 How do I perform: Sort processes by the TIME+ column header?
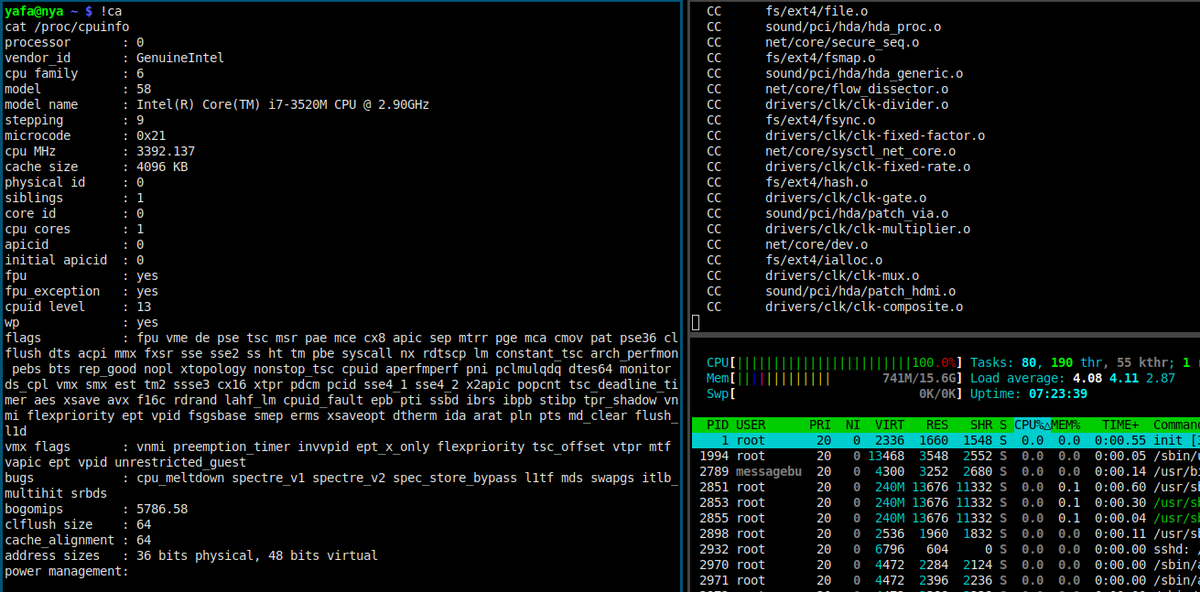(x=1118, y=425)
